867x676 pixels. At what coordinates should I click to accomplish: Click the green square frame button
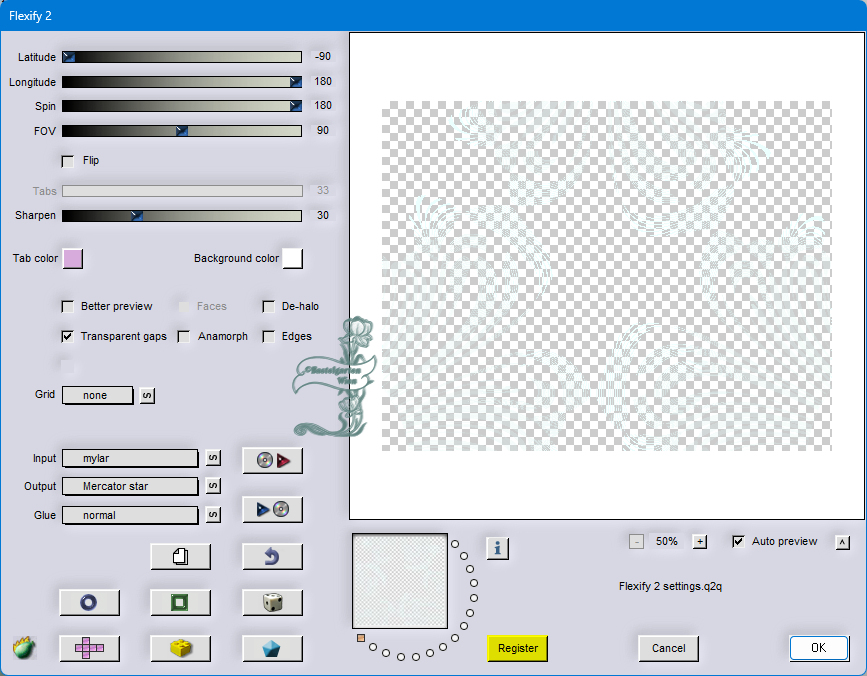point(181,602)
